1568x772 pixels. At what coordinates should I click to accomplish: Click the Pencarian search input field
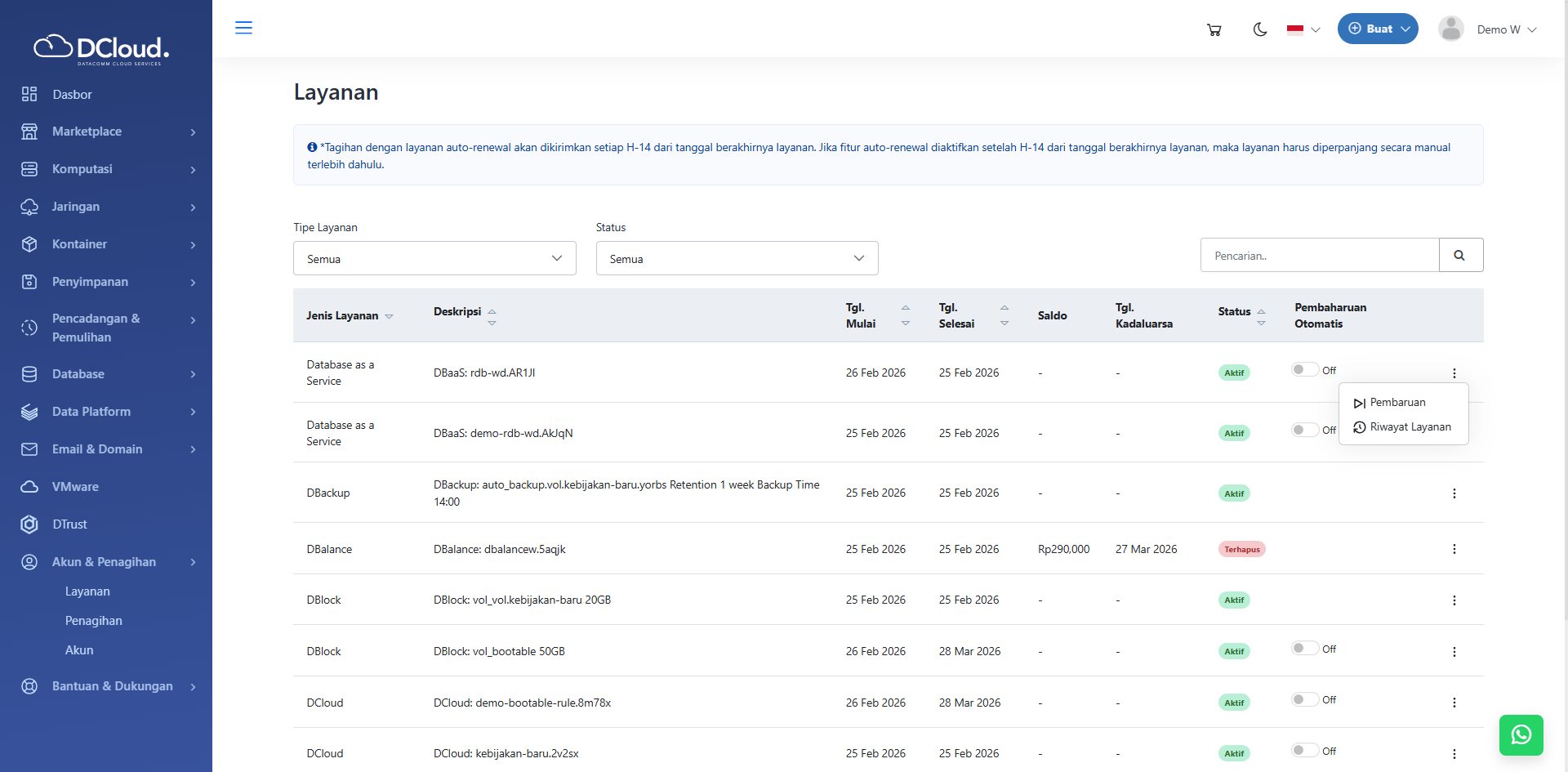1319,256
